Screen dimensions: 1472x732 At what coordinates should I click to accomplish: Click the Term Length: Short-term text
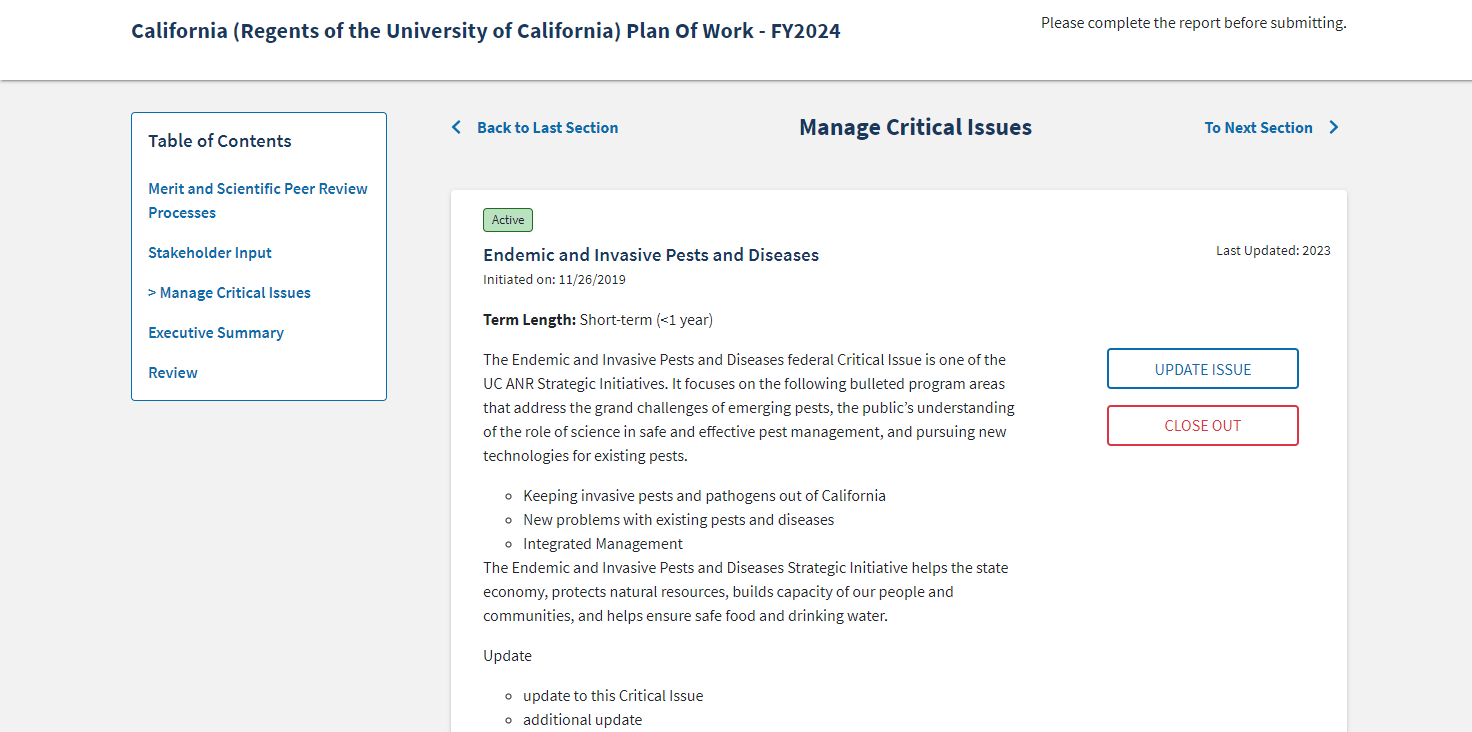(x=597, y=320)
